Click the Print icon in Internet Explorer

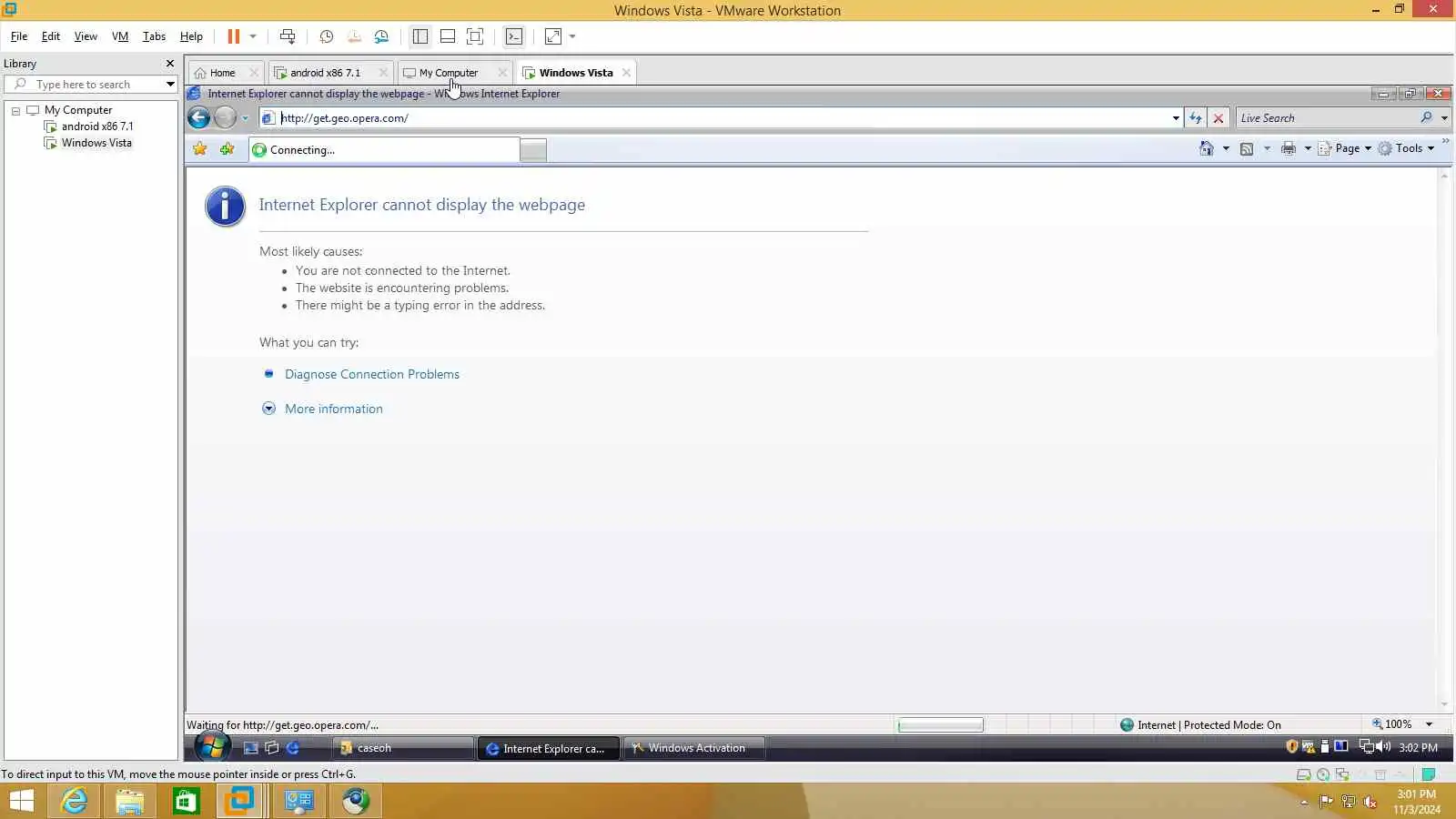click(1289, 148)
